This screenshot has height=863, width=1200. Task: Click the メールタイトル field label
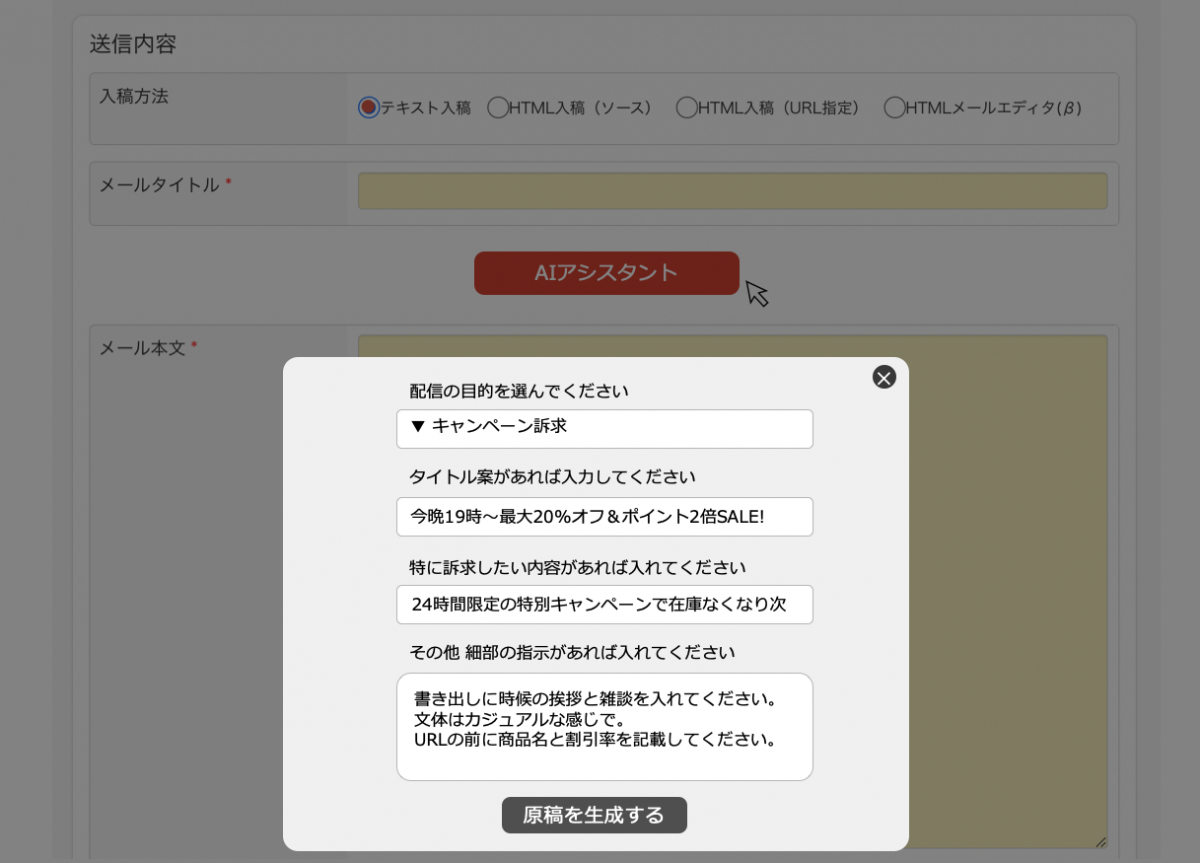(x=159, y=185)
